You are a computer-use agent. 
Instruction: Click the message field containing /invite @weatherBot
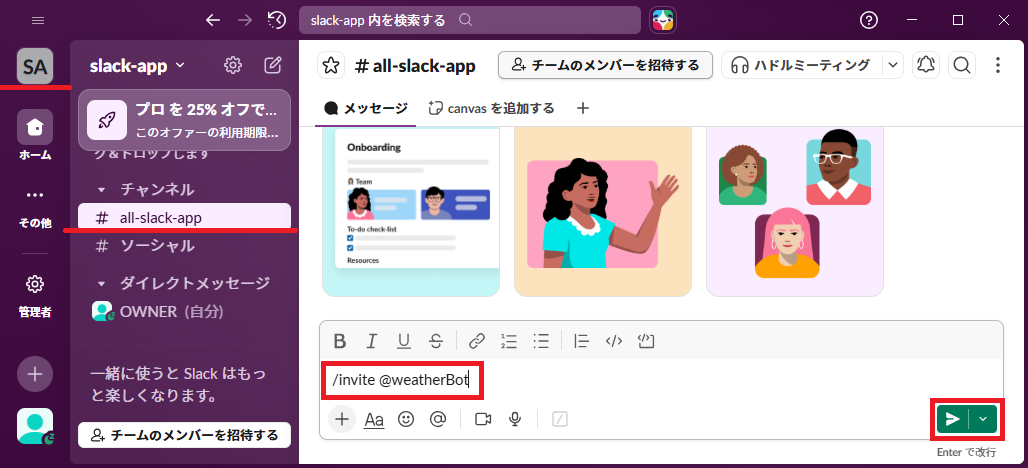tap(662, 380)
